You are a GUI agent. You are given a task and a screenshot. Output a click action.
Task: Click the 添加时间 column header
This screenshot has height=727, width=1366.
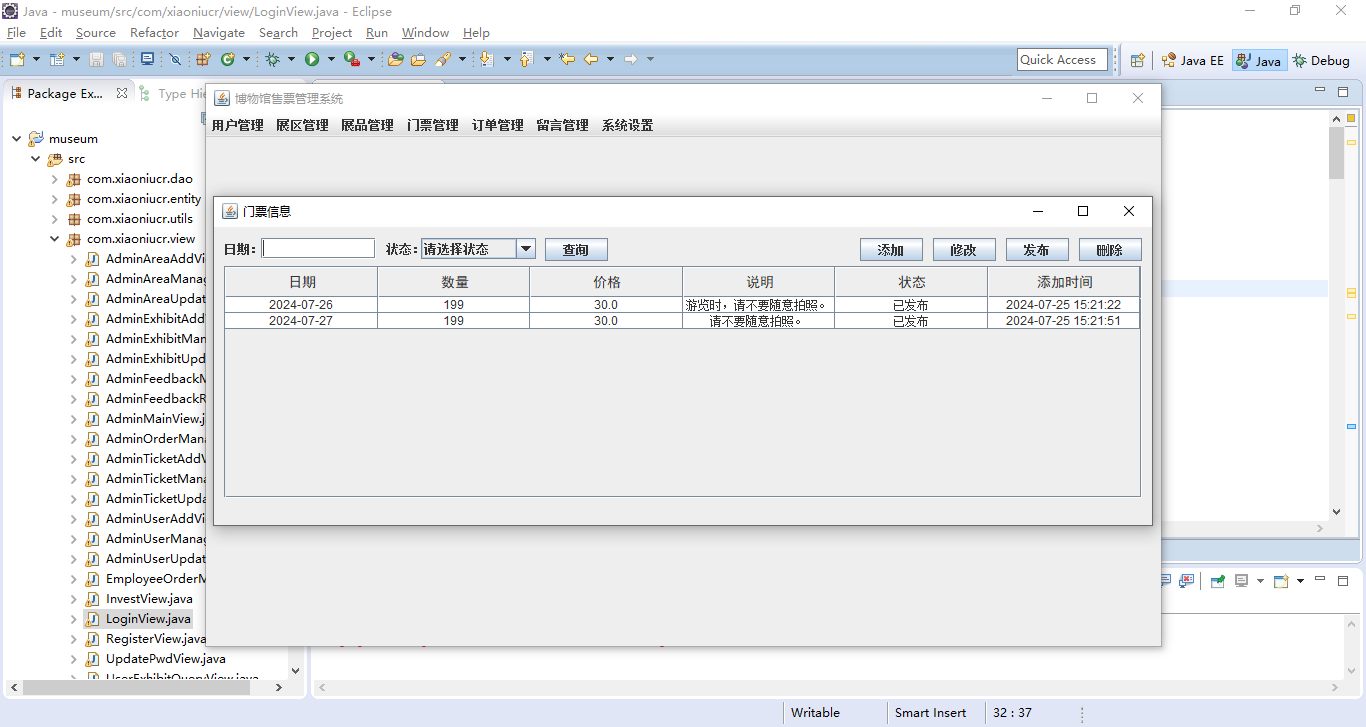pos(1064,282)
